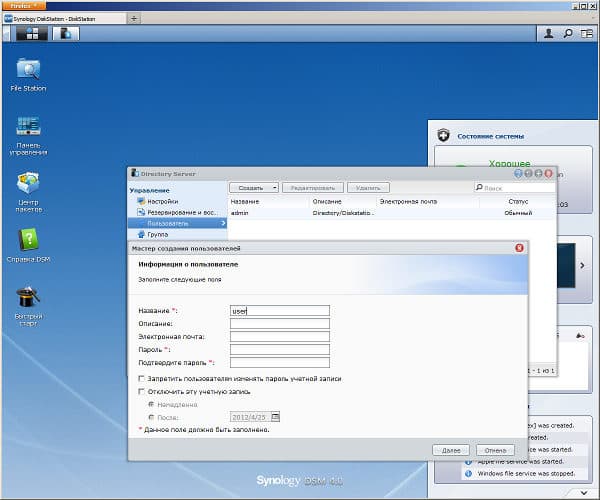Click the Подтвердите пароль input field
Viewport: 600px width, 500px height.
point(280,362)
